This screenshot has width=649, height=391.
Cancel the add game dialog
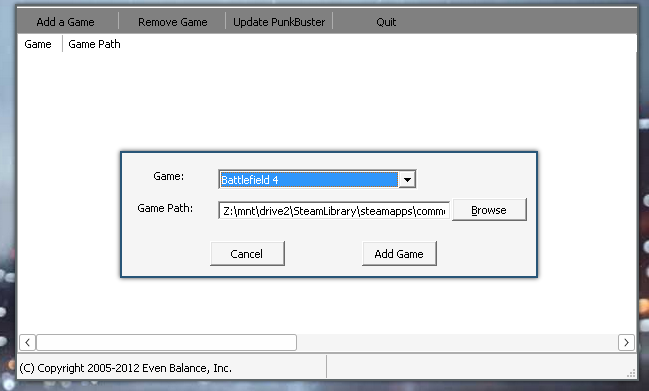pos(247,254)
